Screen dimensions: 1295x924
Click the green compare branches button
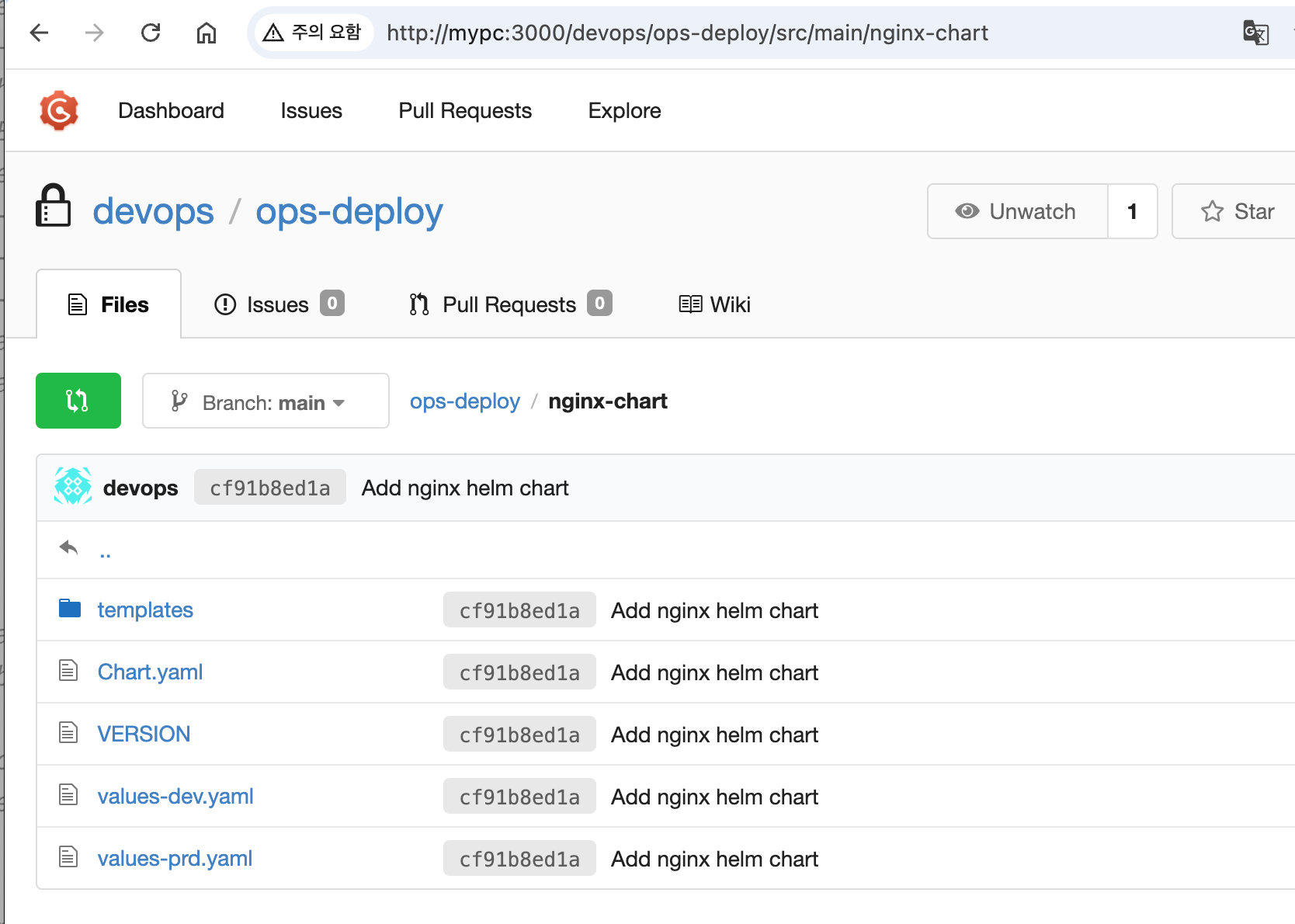(78, 401)
